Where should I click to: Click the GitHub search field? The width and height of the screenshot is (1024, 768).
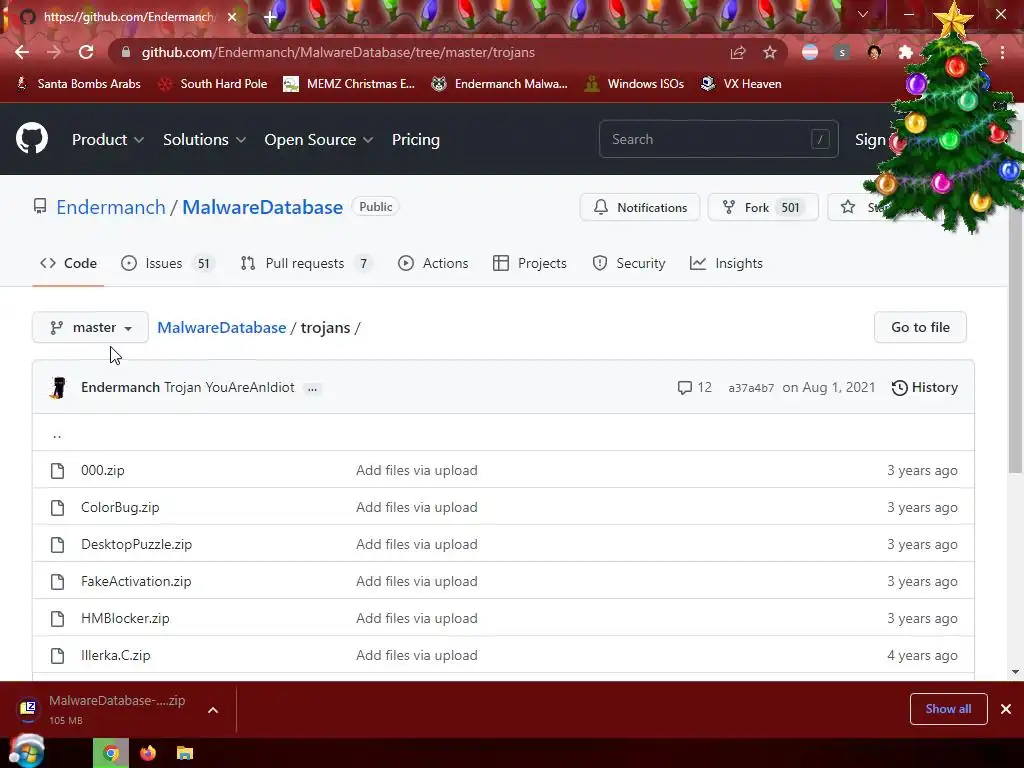718,139
